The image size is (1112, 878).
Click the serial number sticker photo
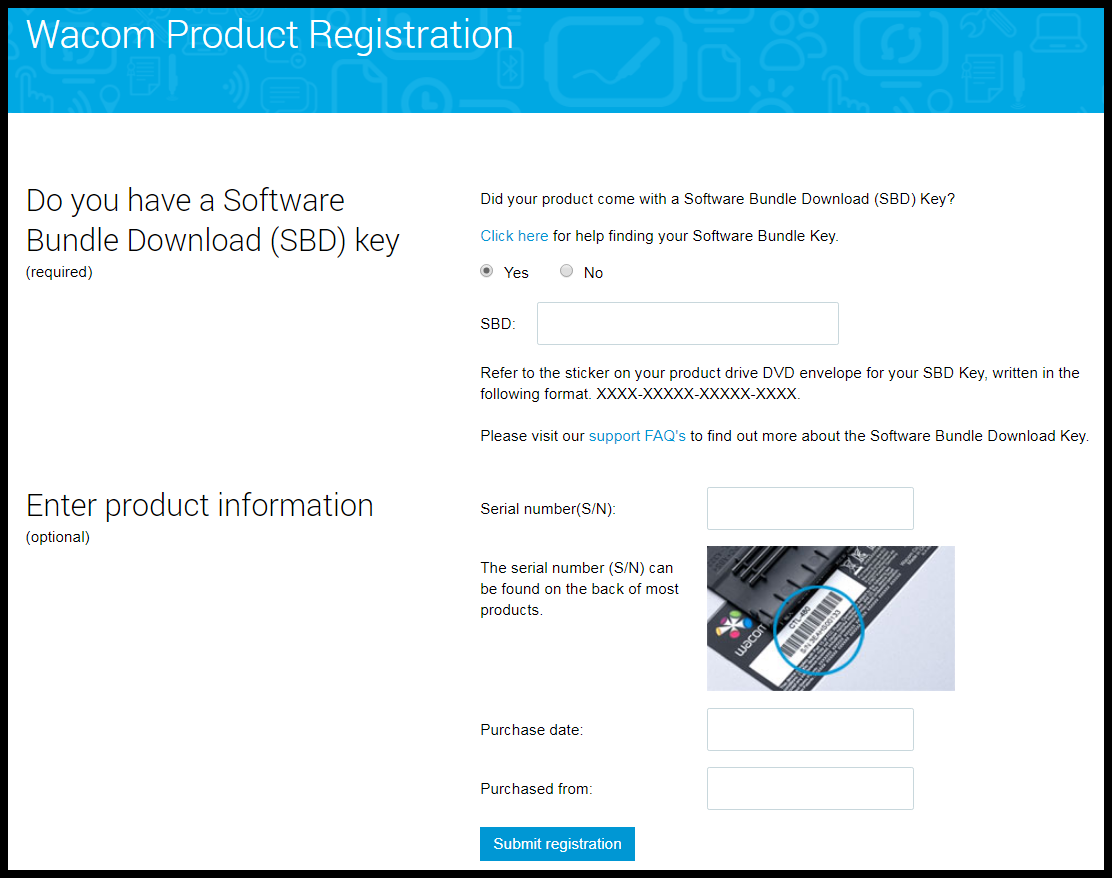point(830,618)
